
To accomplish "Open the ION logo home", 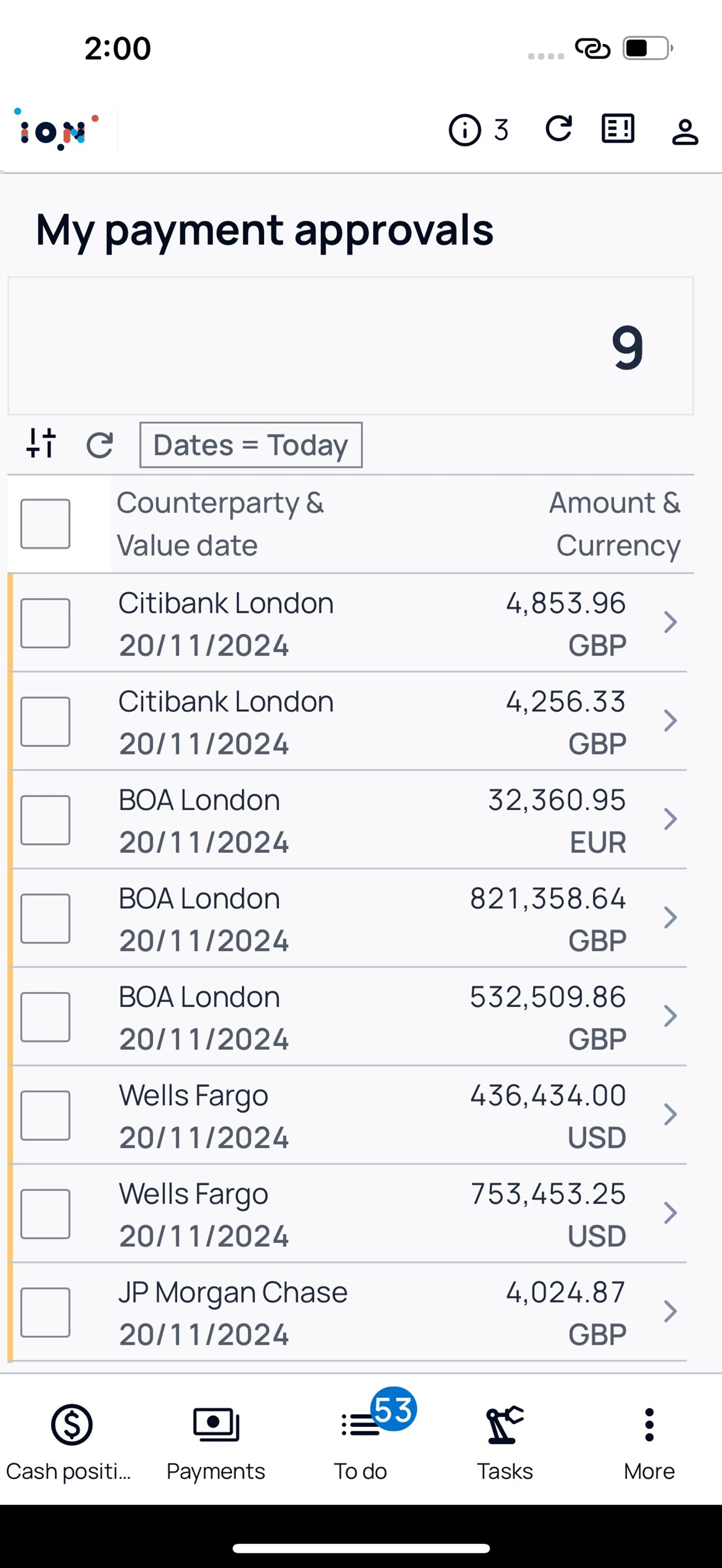I will tap(57, 129).
